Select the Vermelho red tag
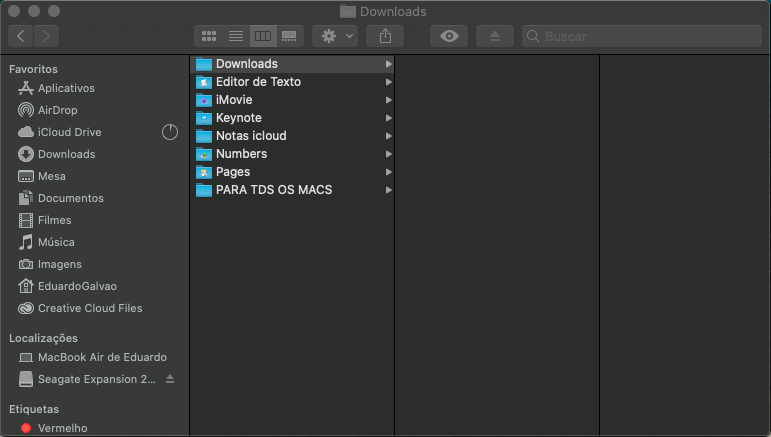The image size is (771, 437). coord(62,428)
